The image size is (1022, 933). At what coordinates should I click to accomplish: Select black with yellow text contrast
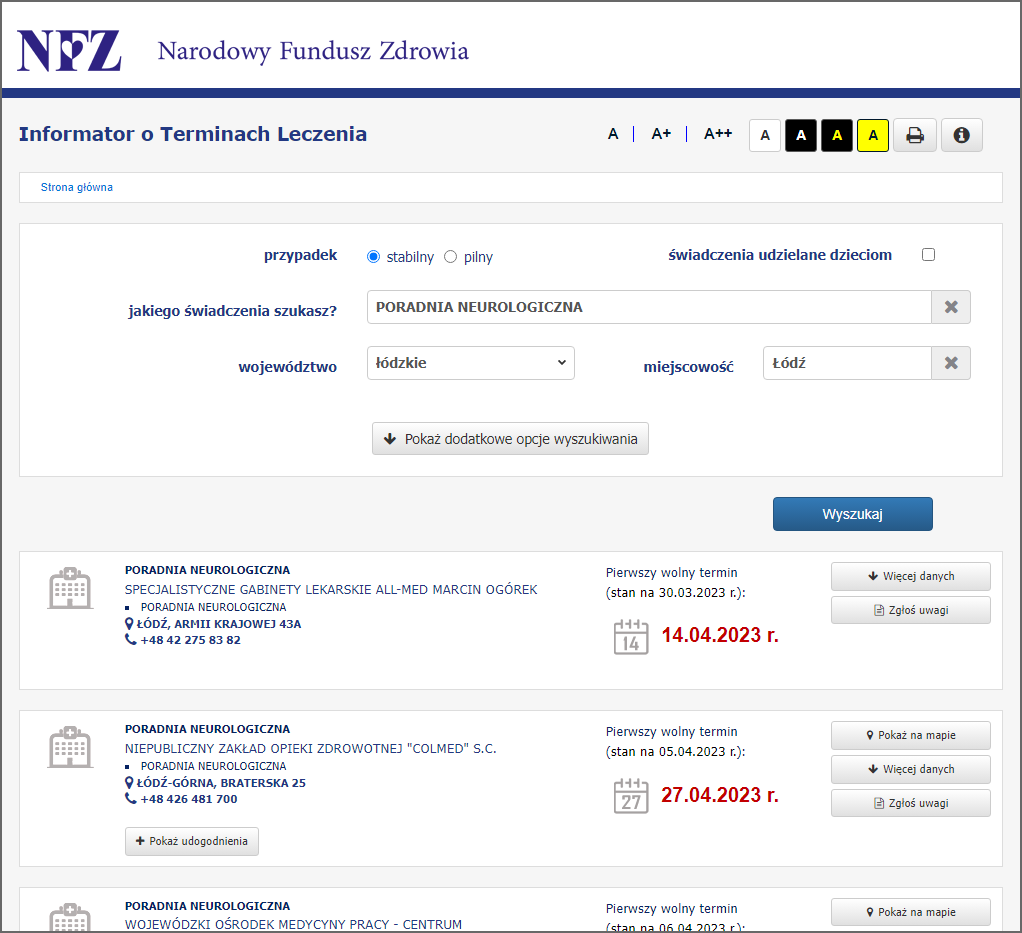pos(837,136)
